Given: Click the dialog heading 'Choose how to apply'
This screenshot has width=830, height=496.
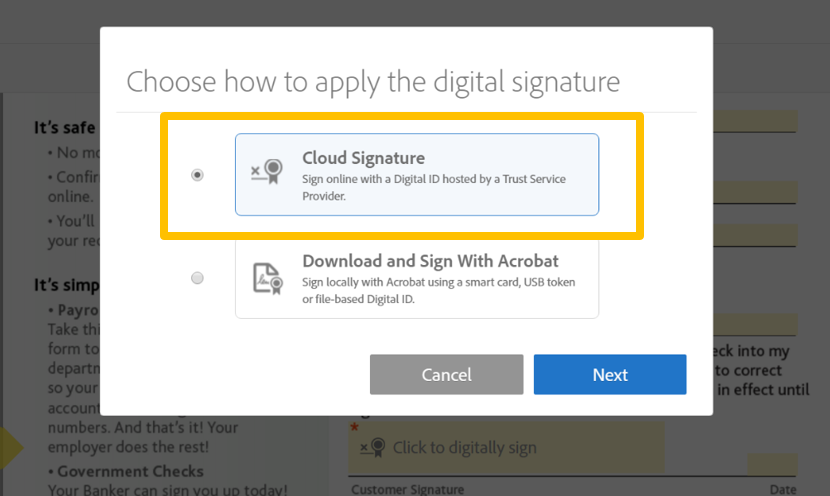Looking at the screenshot, I should click(x=373, y=81).
